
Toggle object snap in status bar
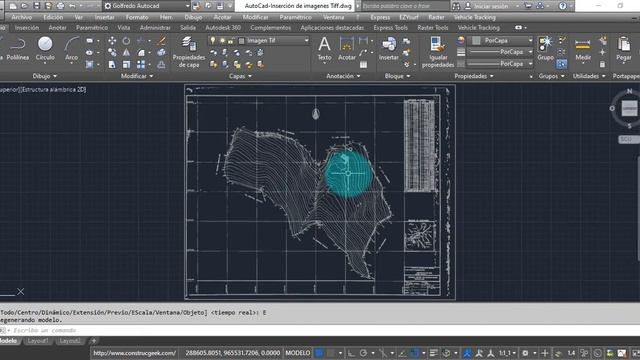click(415, 353)
